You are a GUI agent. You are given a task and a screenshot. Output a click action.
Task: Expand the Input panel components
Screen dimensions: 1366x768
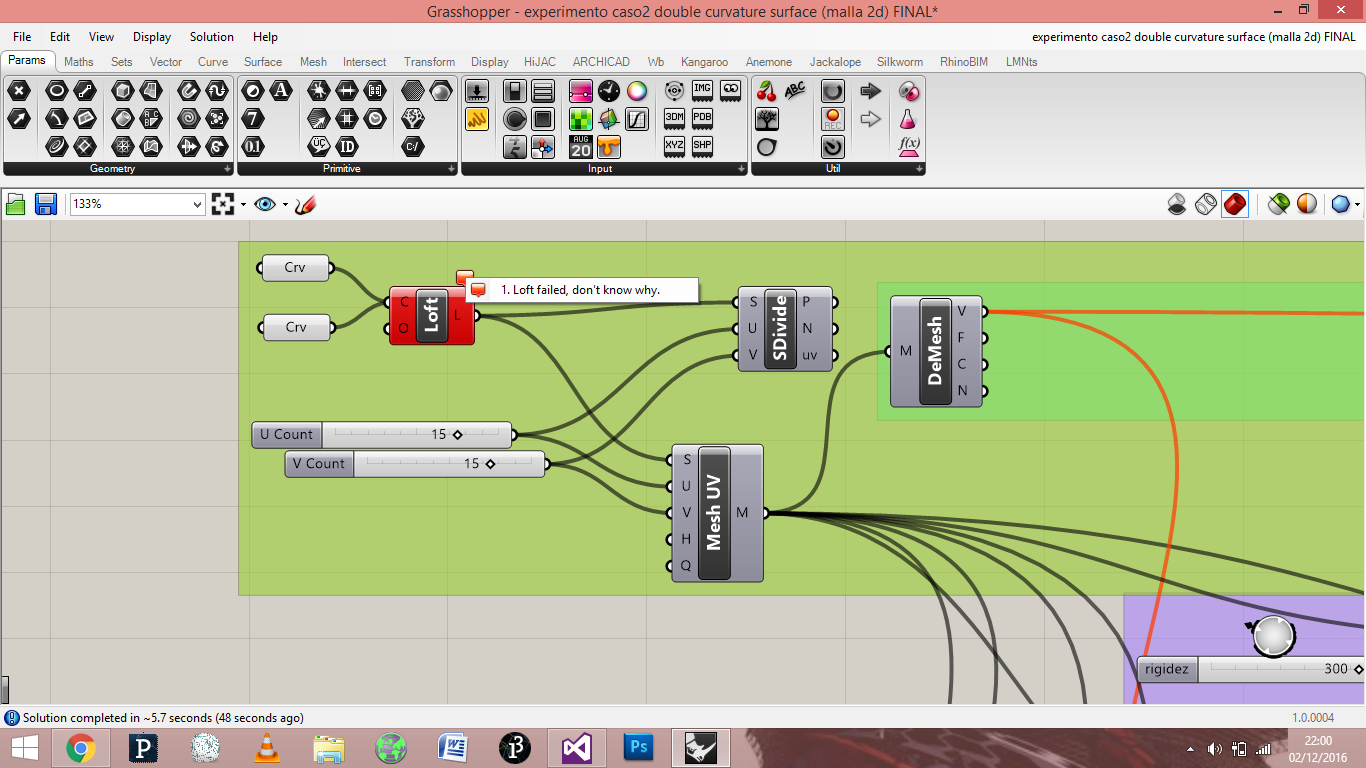point(741,169)
